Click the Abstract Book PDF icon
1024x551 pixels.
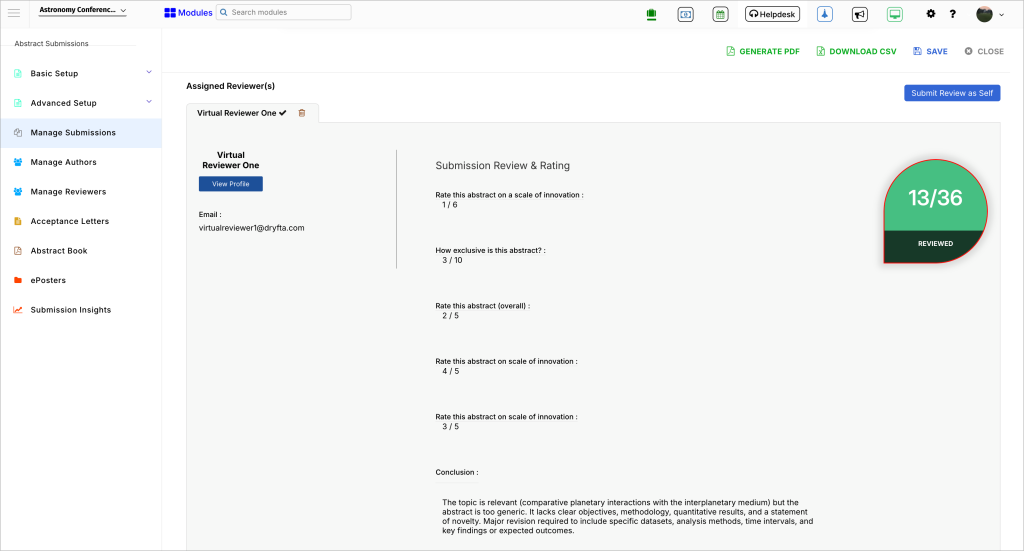click(18, 251)
